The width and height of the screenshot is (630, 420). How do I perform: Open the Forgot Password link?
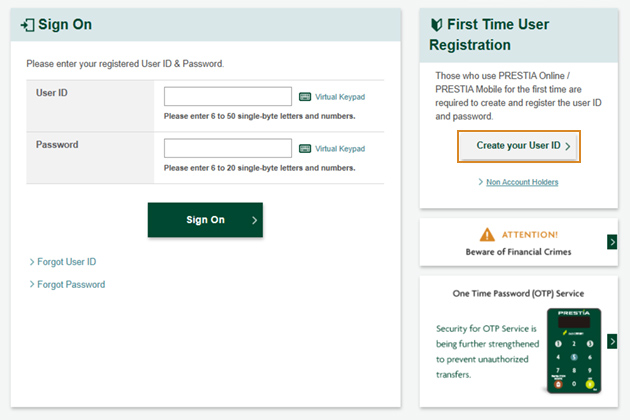coord(70,285)
